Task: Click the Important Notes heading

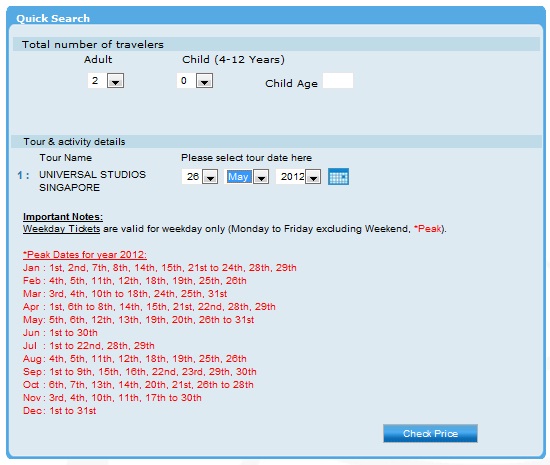Action: [x=63, y=217]
